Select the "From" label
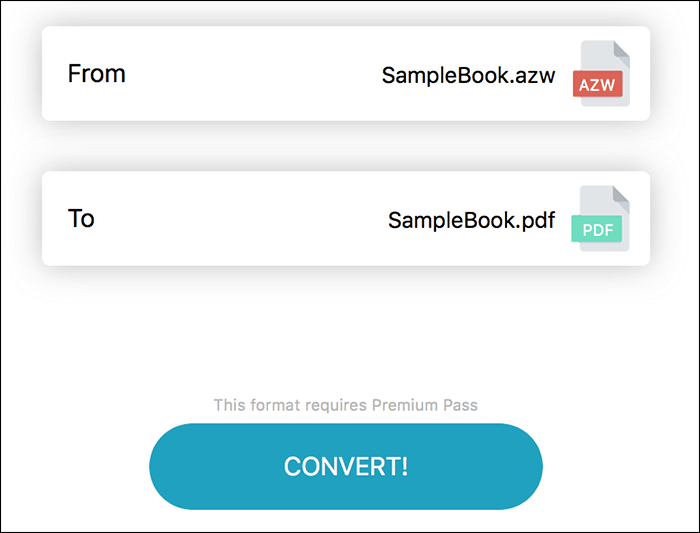This screenshot has height=533, width=700. (96, 74)
